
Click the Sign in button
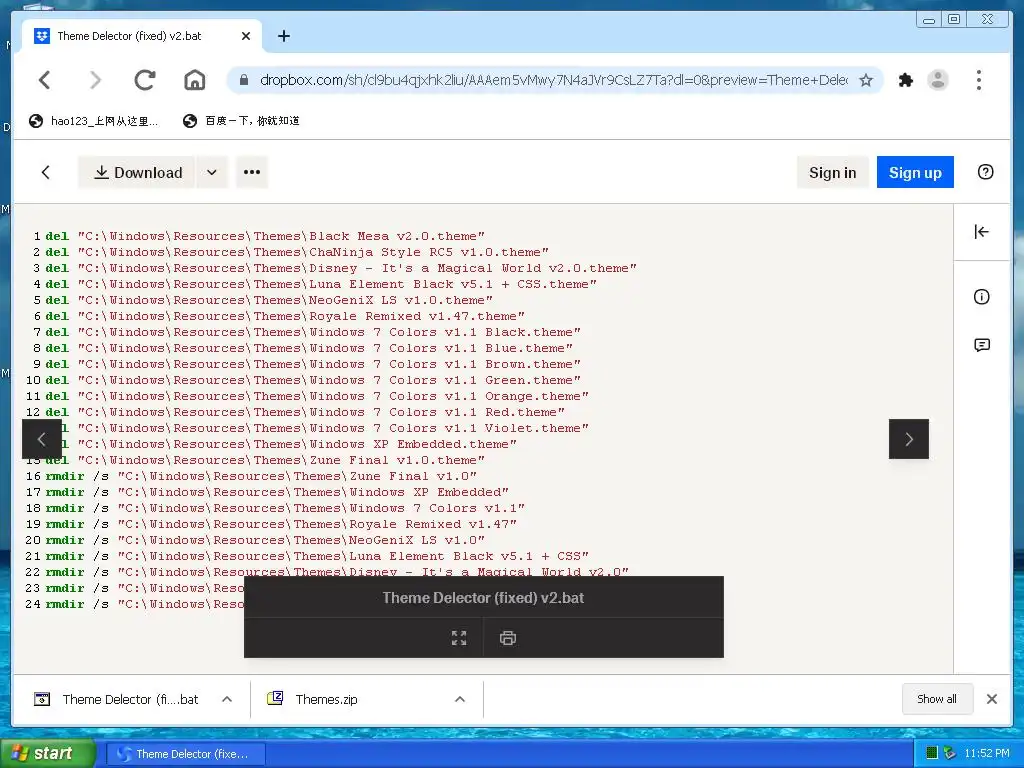coord(832,172)
